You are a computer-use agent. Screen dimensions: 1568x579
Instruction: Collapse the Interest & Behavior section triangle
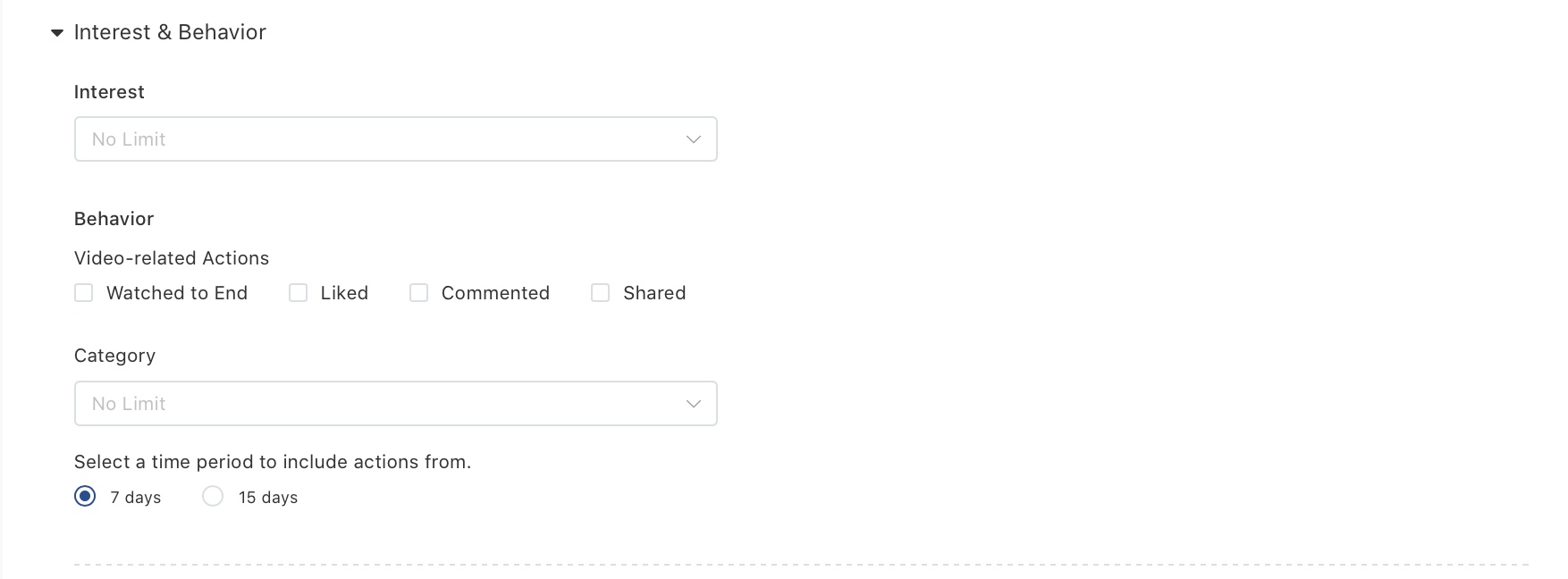(57, 33)
